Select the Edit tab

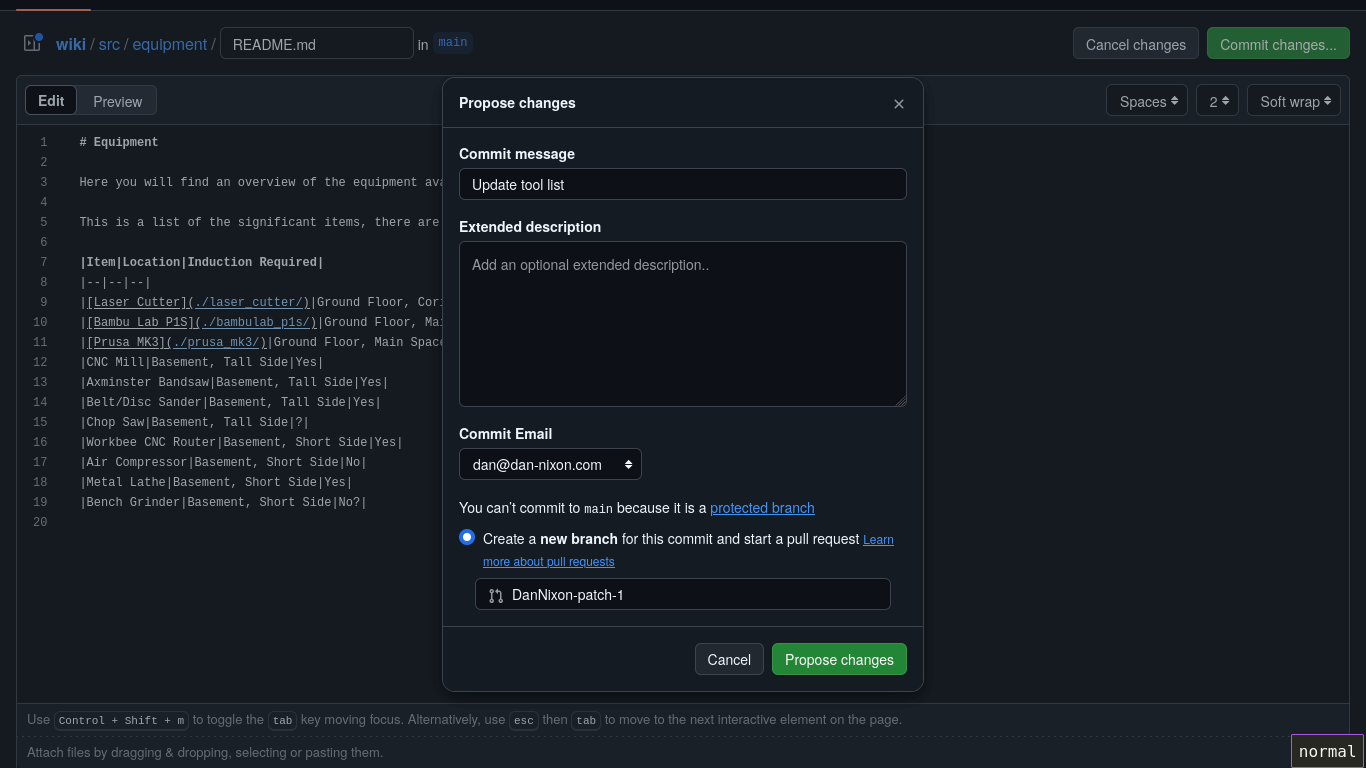coord(50,100)
